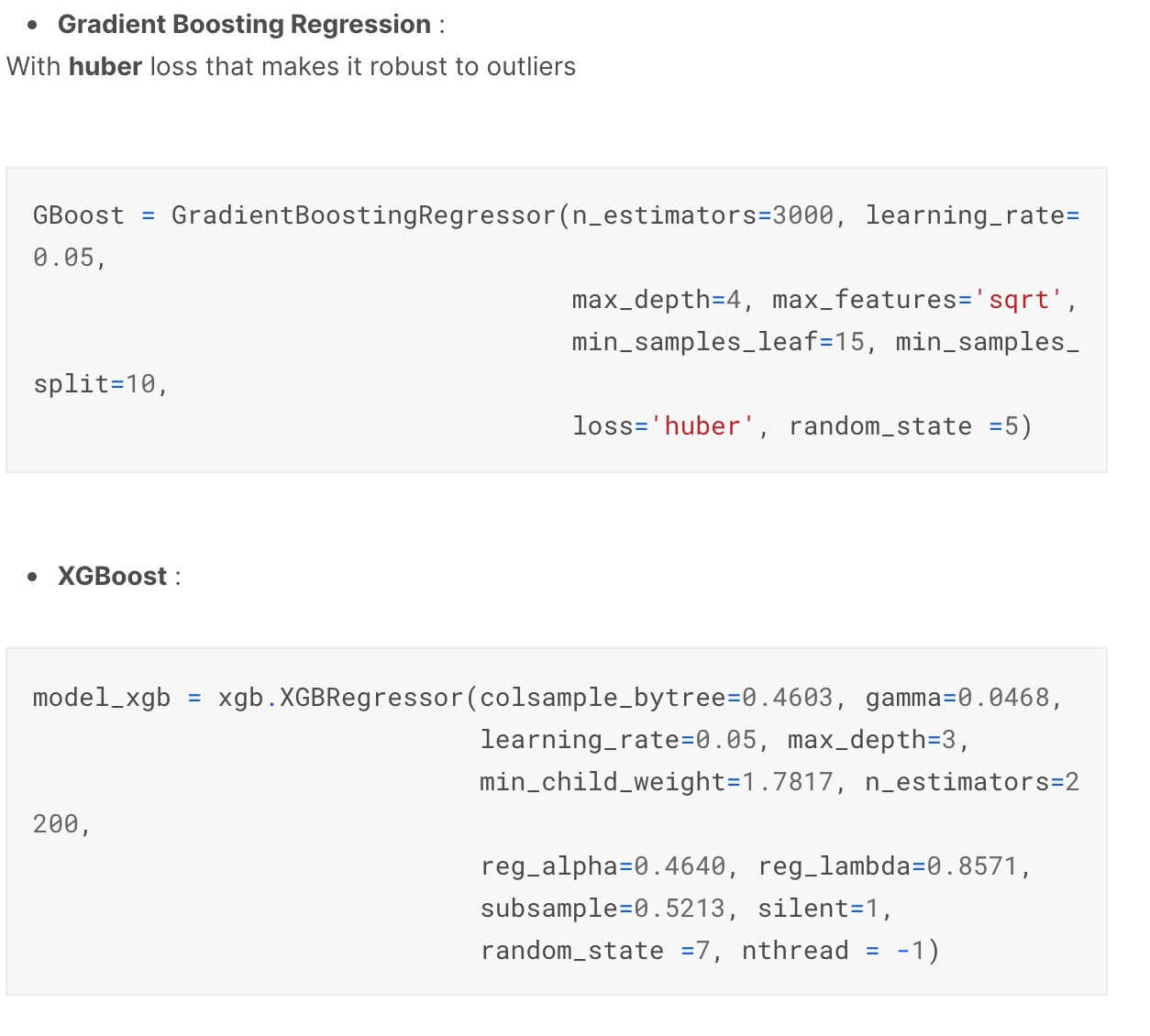Click the 'model_xgb' variable name
Screen dimensions: 1150x1036
pyautogui.click(x=102, y=698)
